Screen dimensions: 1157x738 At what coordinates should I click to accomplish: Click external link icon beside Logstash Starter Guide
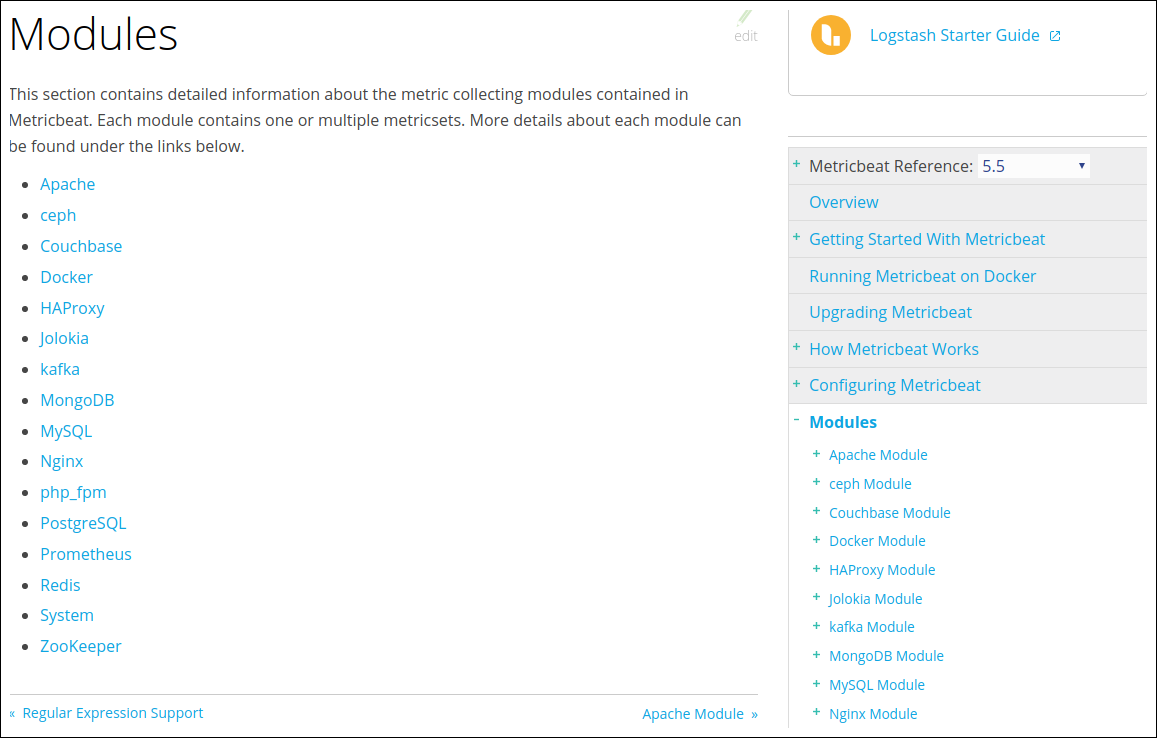coord(1055,35)
